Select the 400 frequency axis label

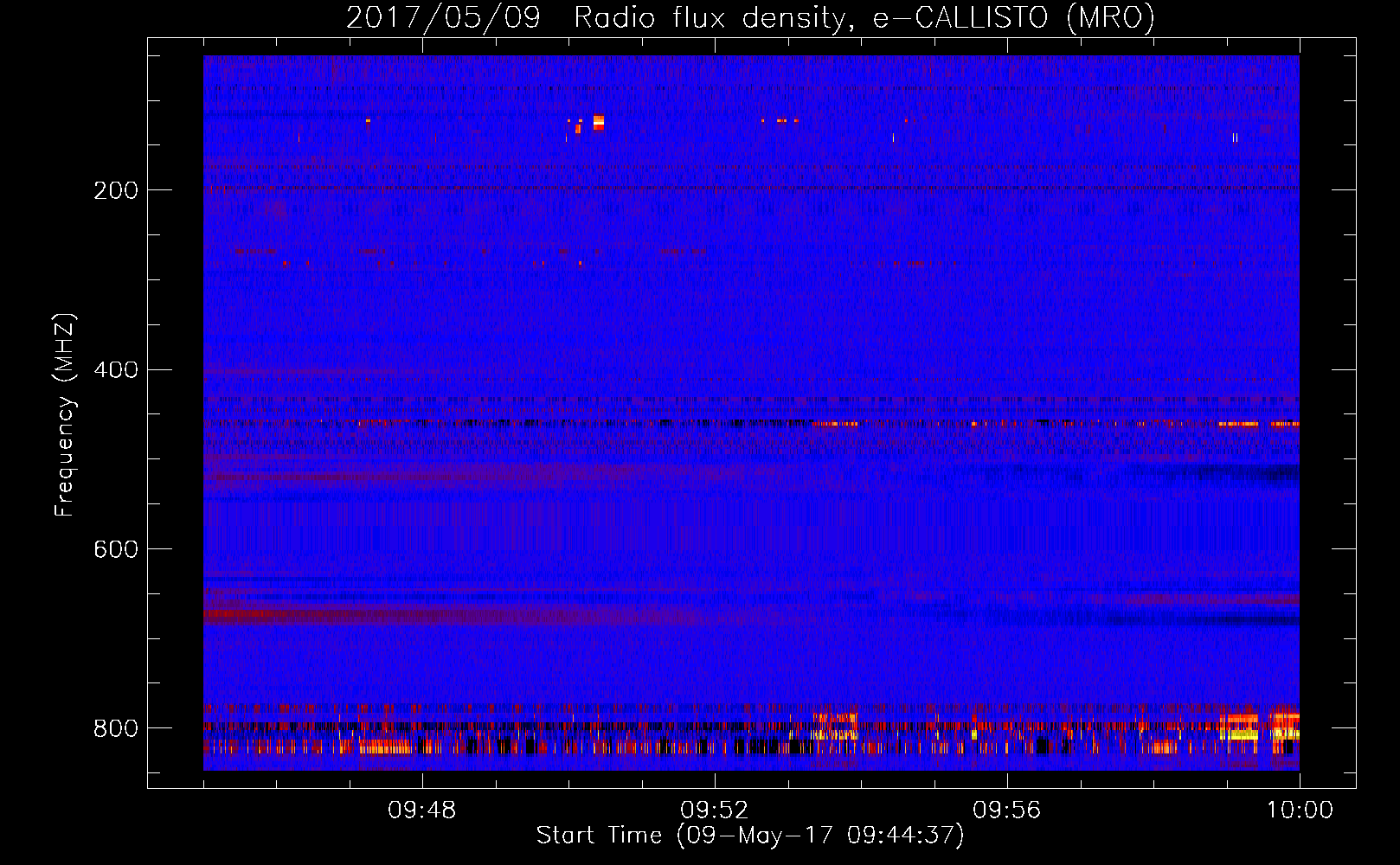115,370
